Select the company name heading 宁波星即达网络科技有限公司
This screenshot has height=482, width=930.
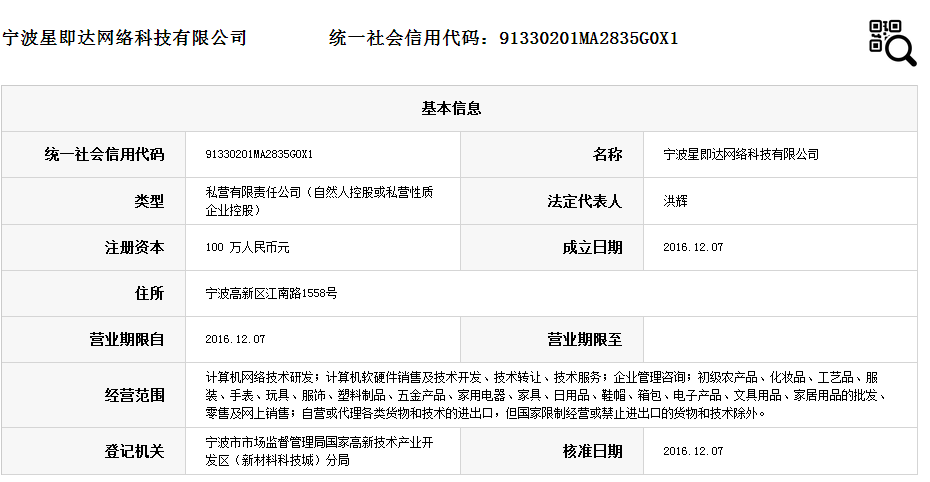(125, 38)
